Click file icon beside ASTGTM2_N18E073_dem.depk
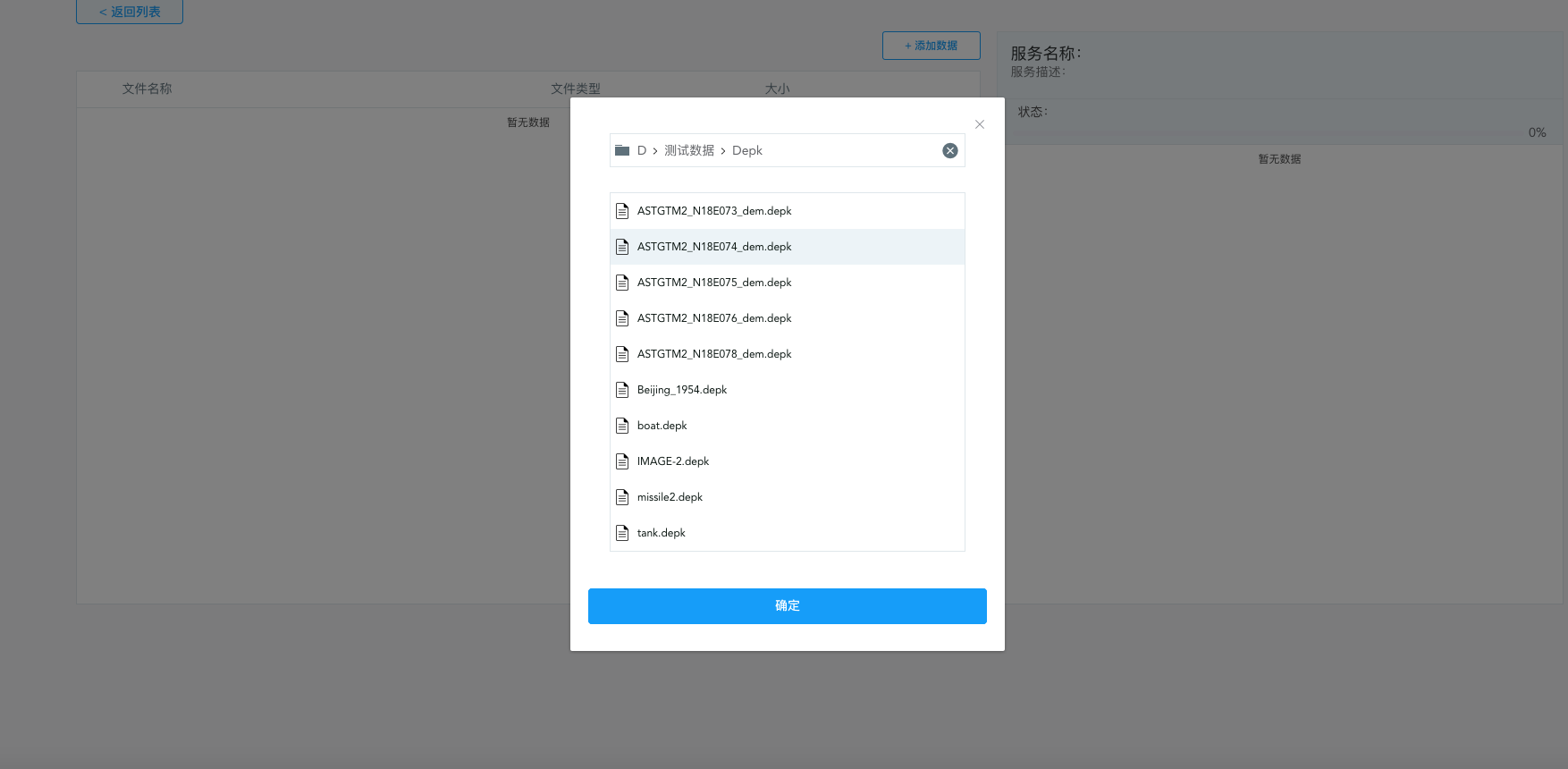 [x=622, y=211]
